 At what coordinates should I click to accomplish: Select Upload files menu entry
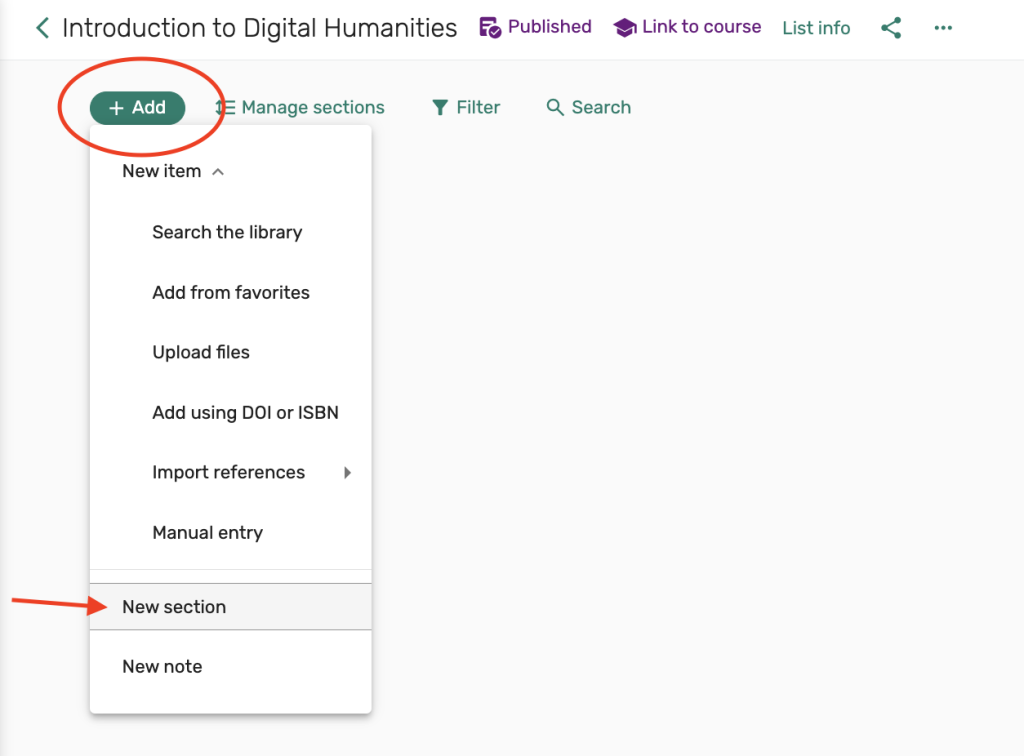201,353
